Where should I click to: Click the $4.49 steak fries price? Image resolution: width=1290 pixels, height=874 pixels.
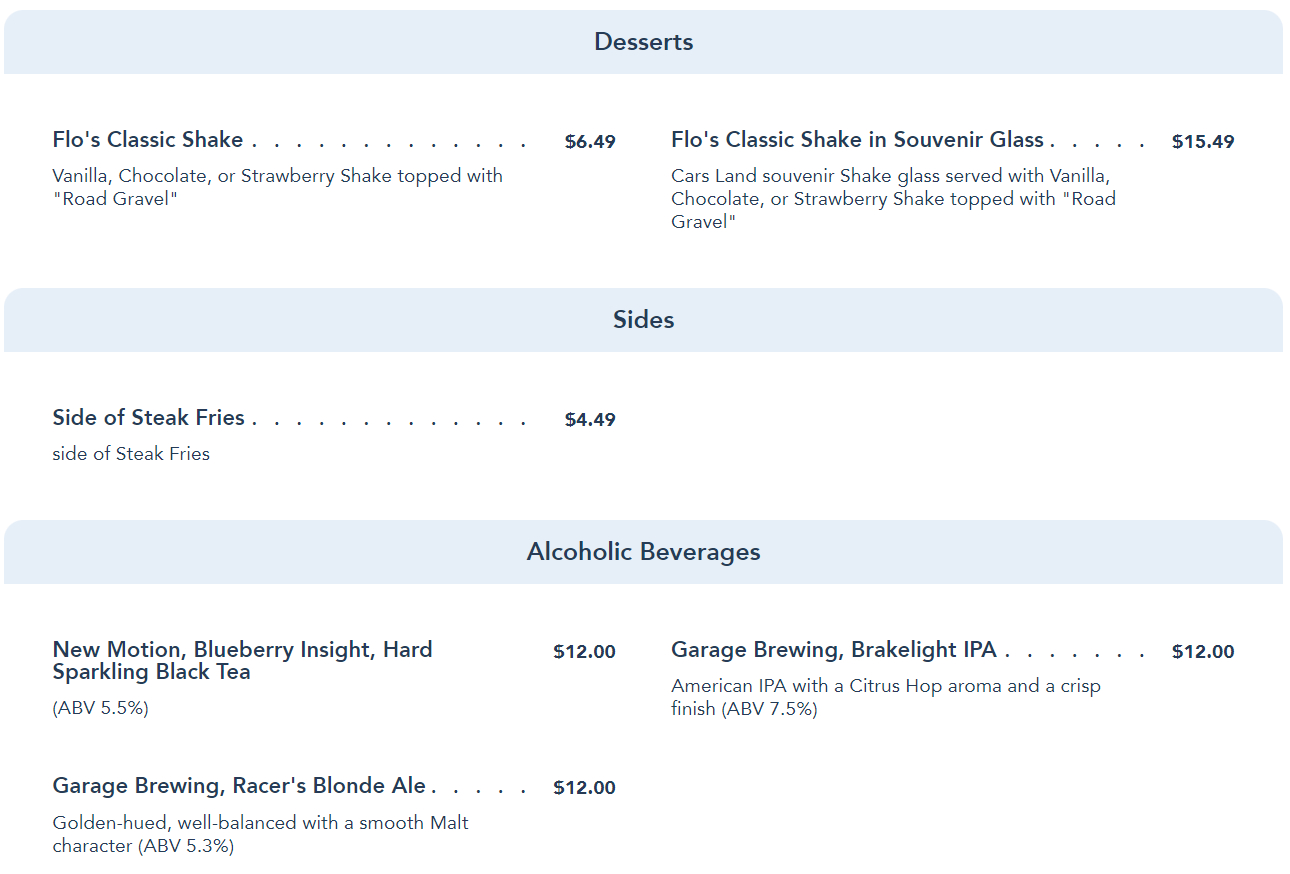tap(590, 420)
